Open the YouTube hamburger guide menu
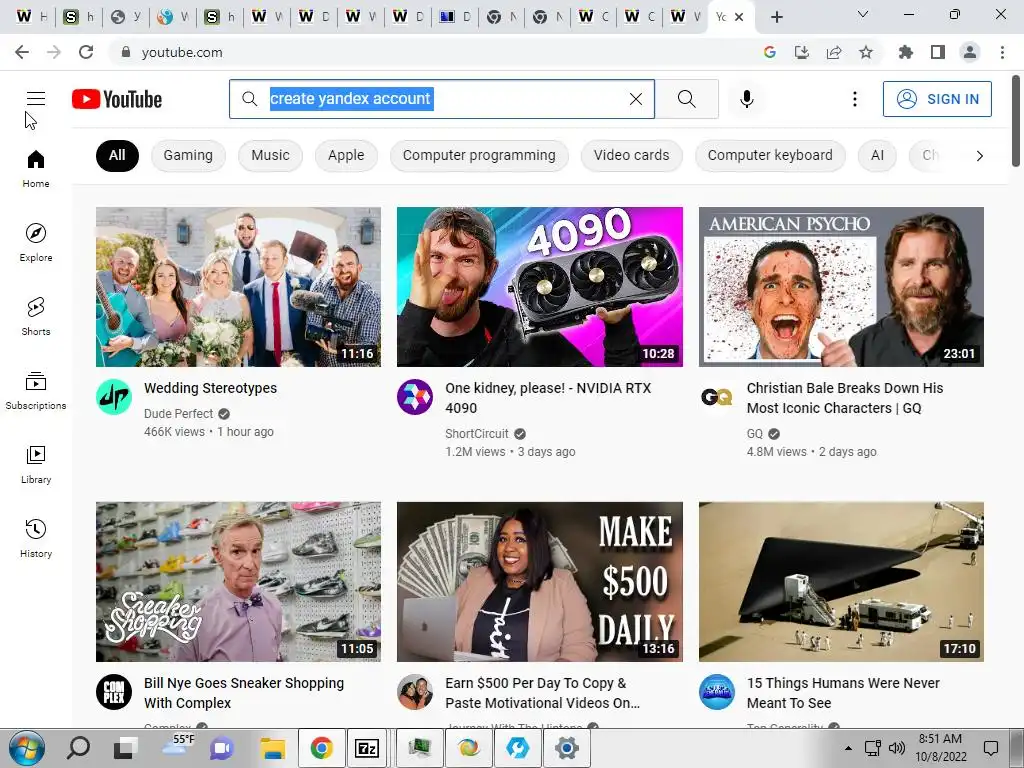 36,99
